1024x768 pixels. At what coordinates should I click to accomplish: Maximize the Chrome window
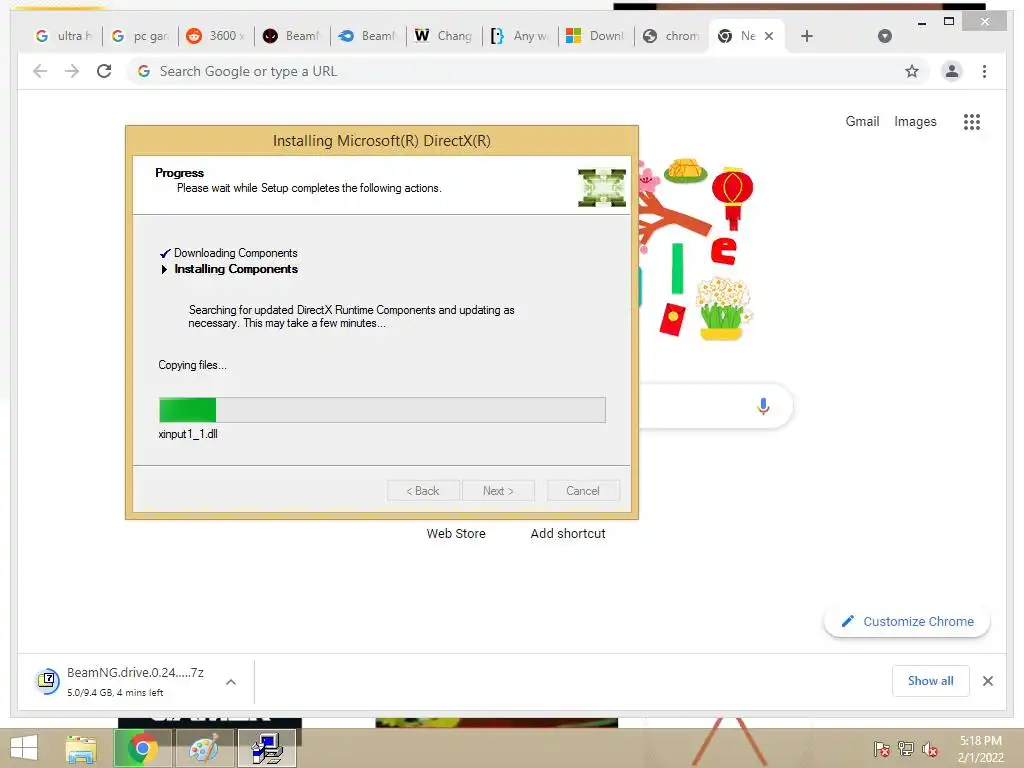point(949,22)
